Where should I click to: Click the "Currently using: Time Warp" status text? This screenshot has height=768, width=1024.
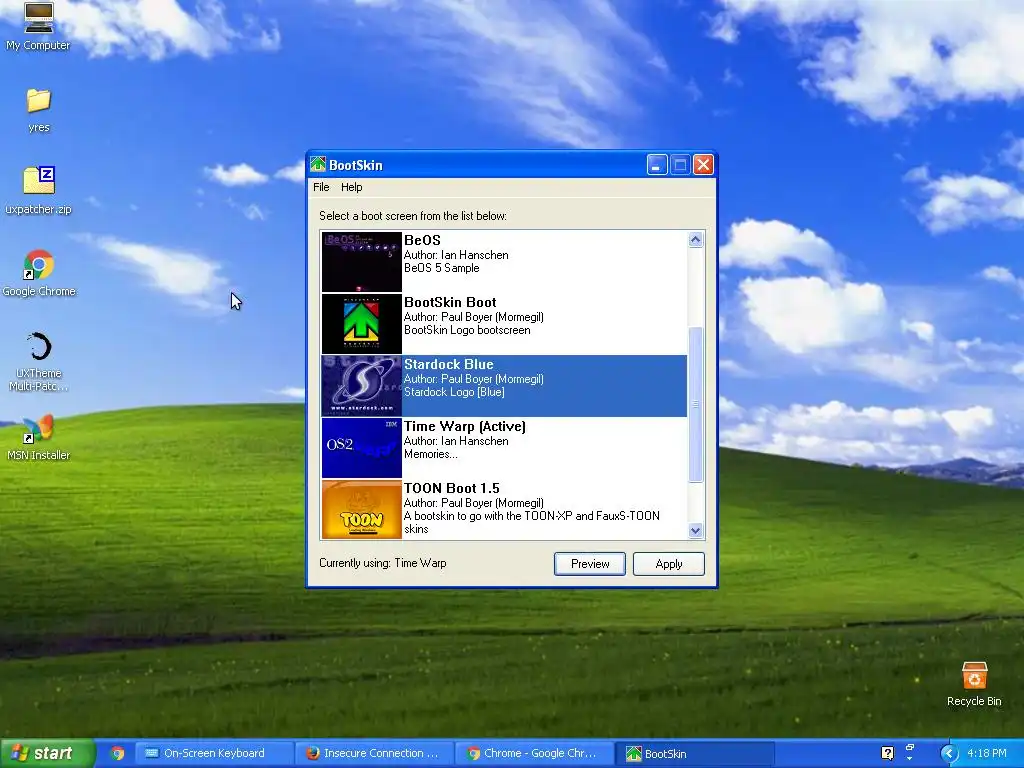[383, 563]
